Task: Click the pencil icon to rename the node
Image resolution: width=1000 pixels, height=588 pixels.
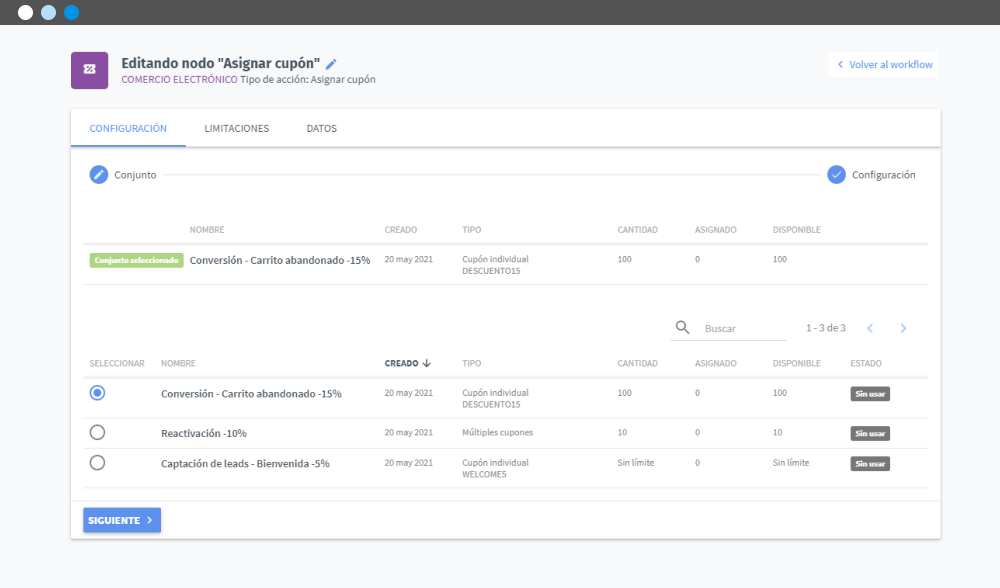Action: [x=332, y=64]
